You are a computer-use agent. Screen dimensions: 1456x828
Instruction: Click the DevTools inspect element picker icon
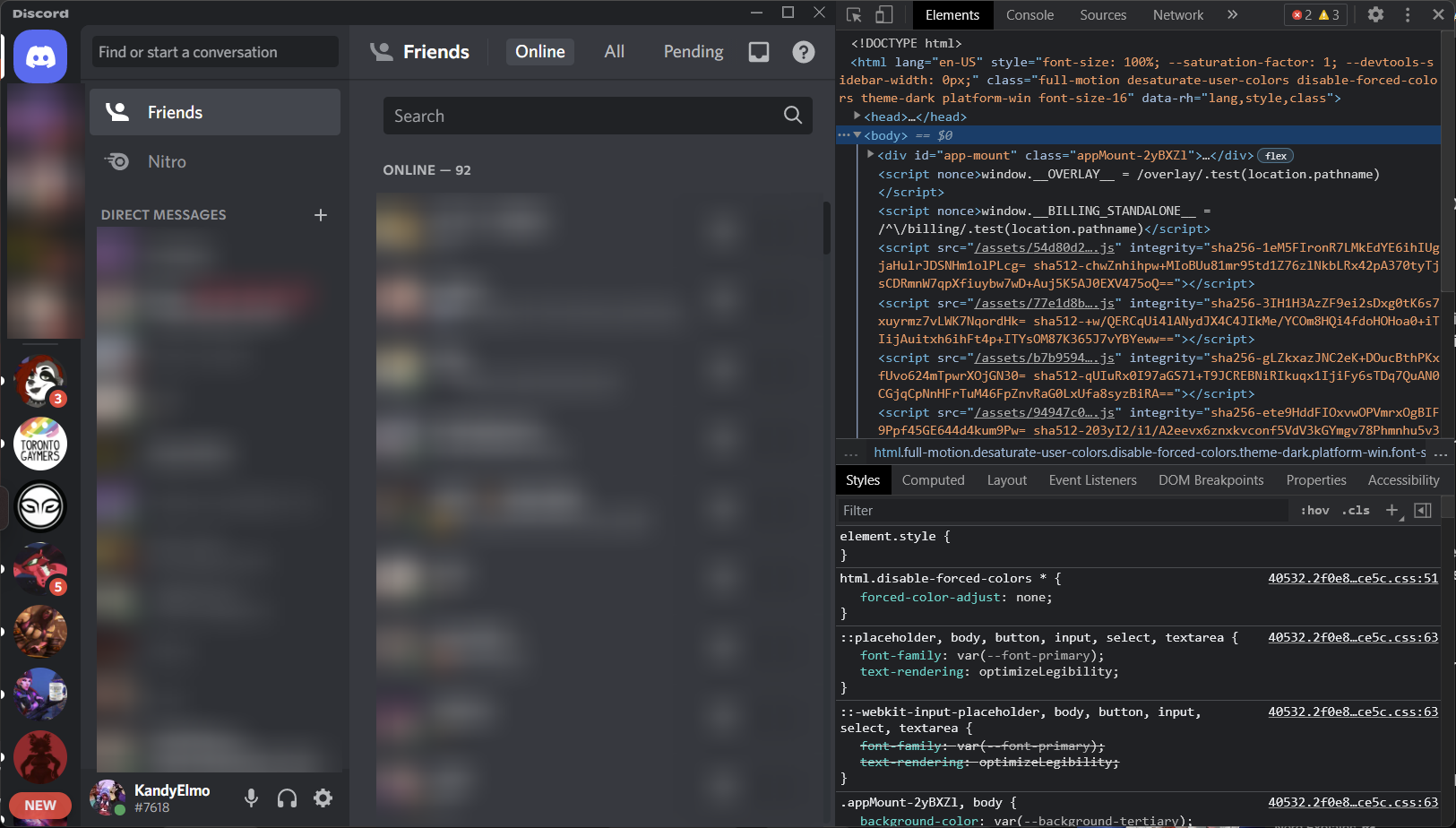(854, 14)
